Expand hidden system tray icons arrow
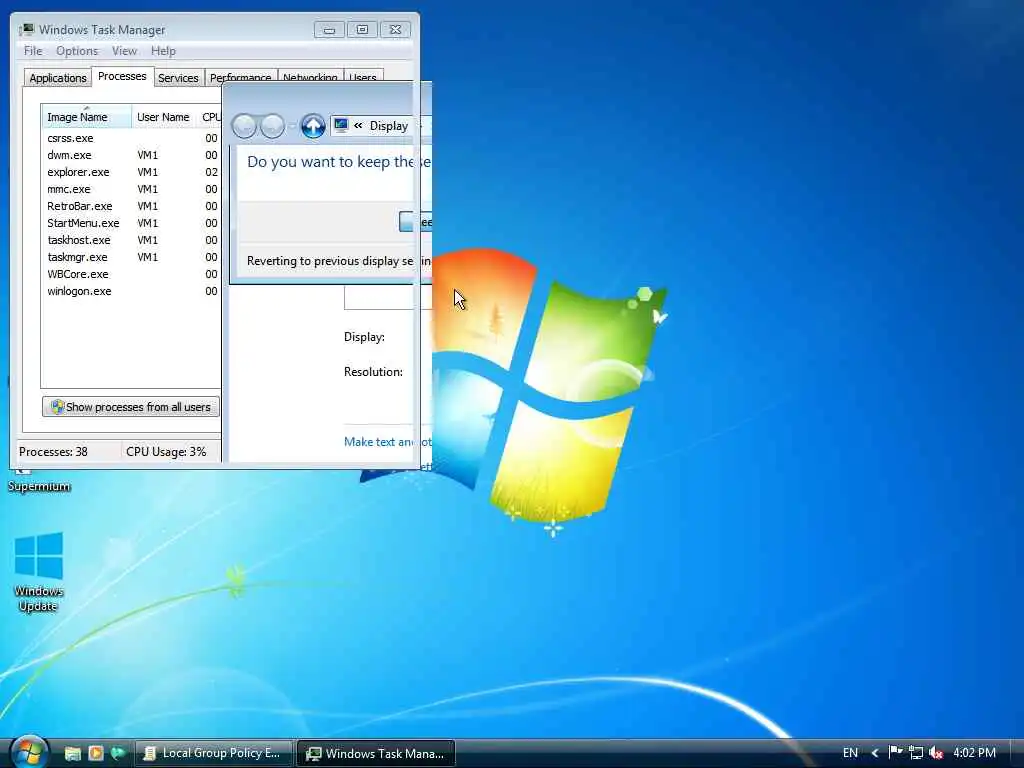 tap(875, 753)
